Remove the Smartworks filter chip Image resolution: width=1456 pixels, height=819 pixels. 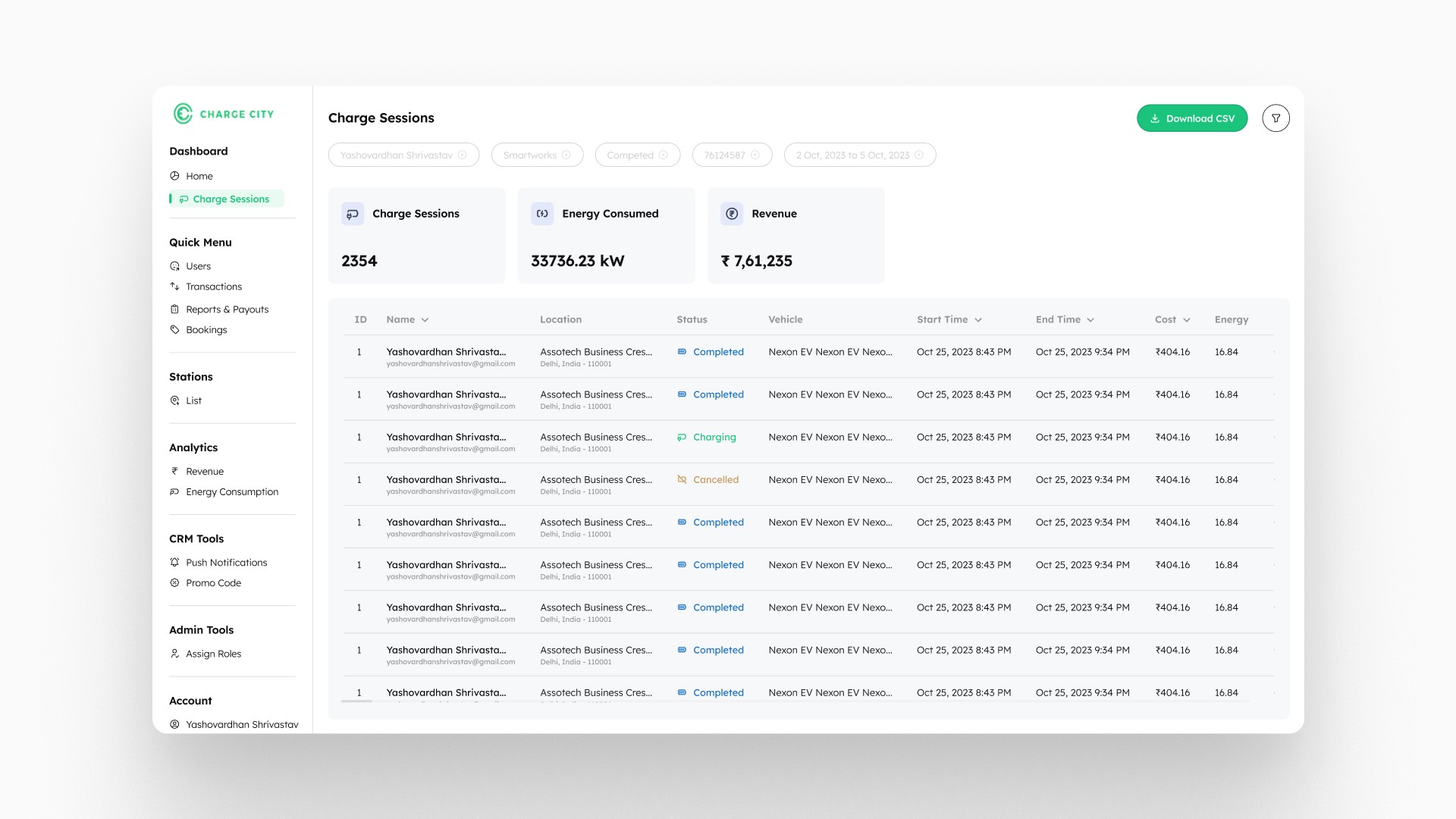click(566, 155)
